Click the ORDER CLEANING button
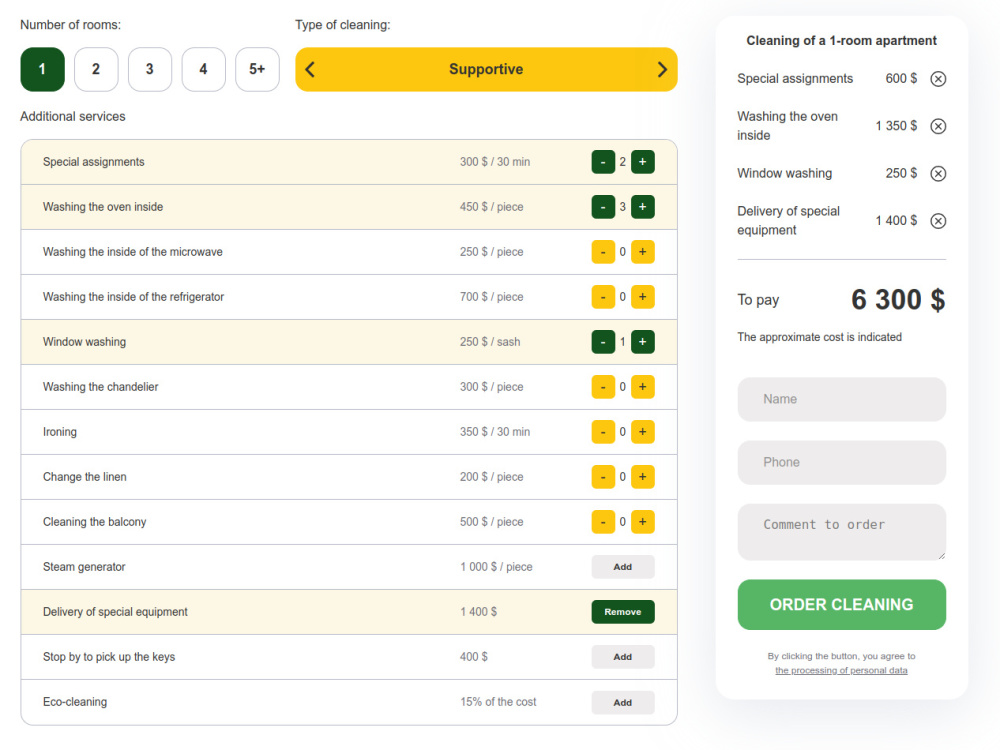The height and width of the screenshot is (750, 1000). pos(841,605)
